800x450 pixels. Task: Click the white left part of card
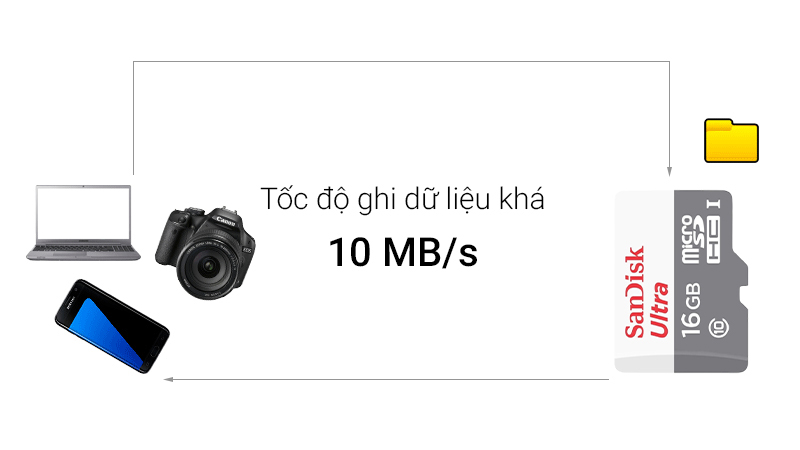point(644,282)
